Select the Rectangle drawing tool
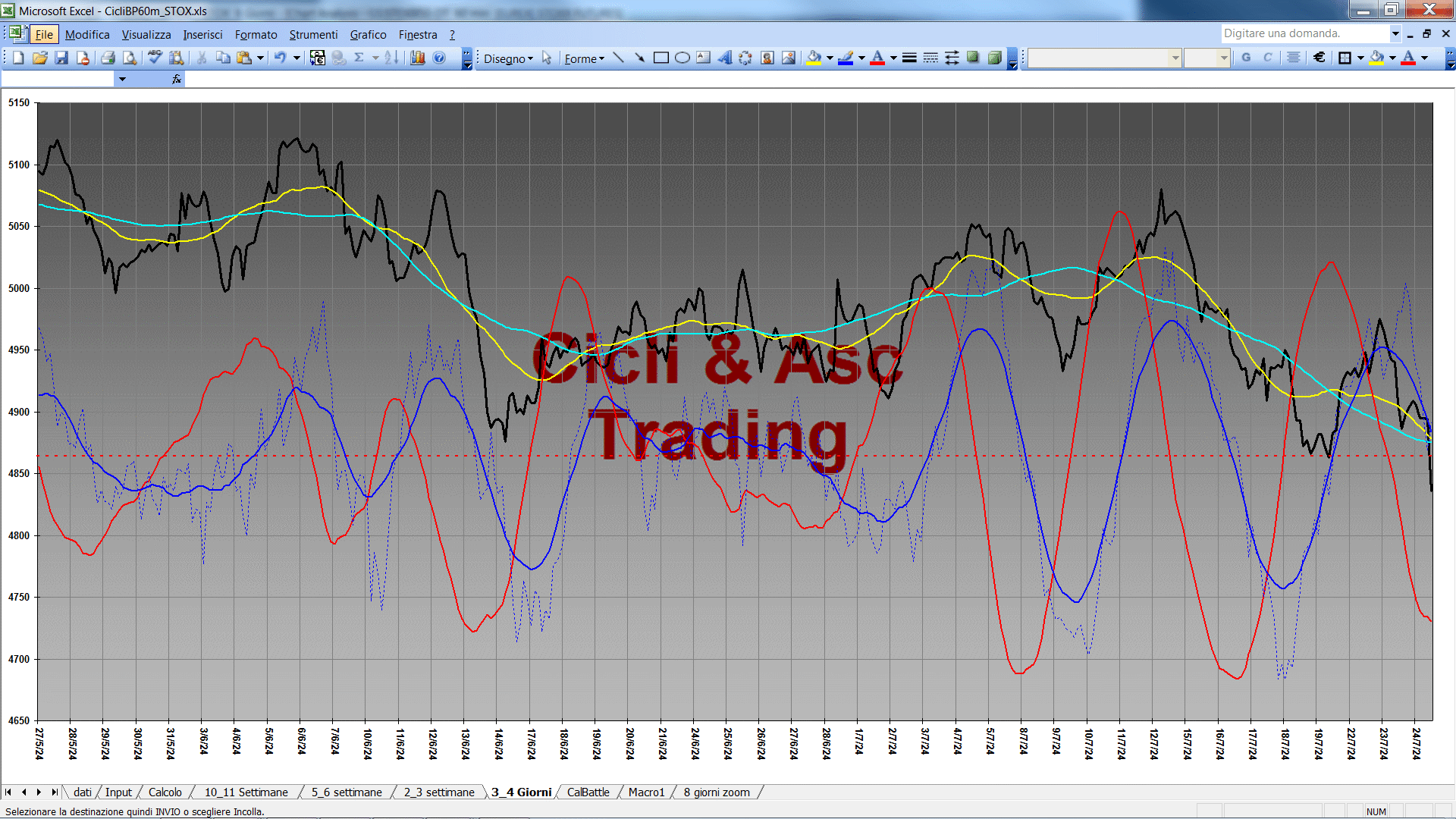Viewport: 1456px width, 819px height. pos(661,58)
